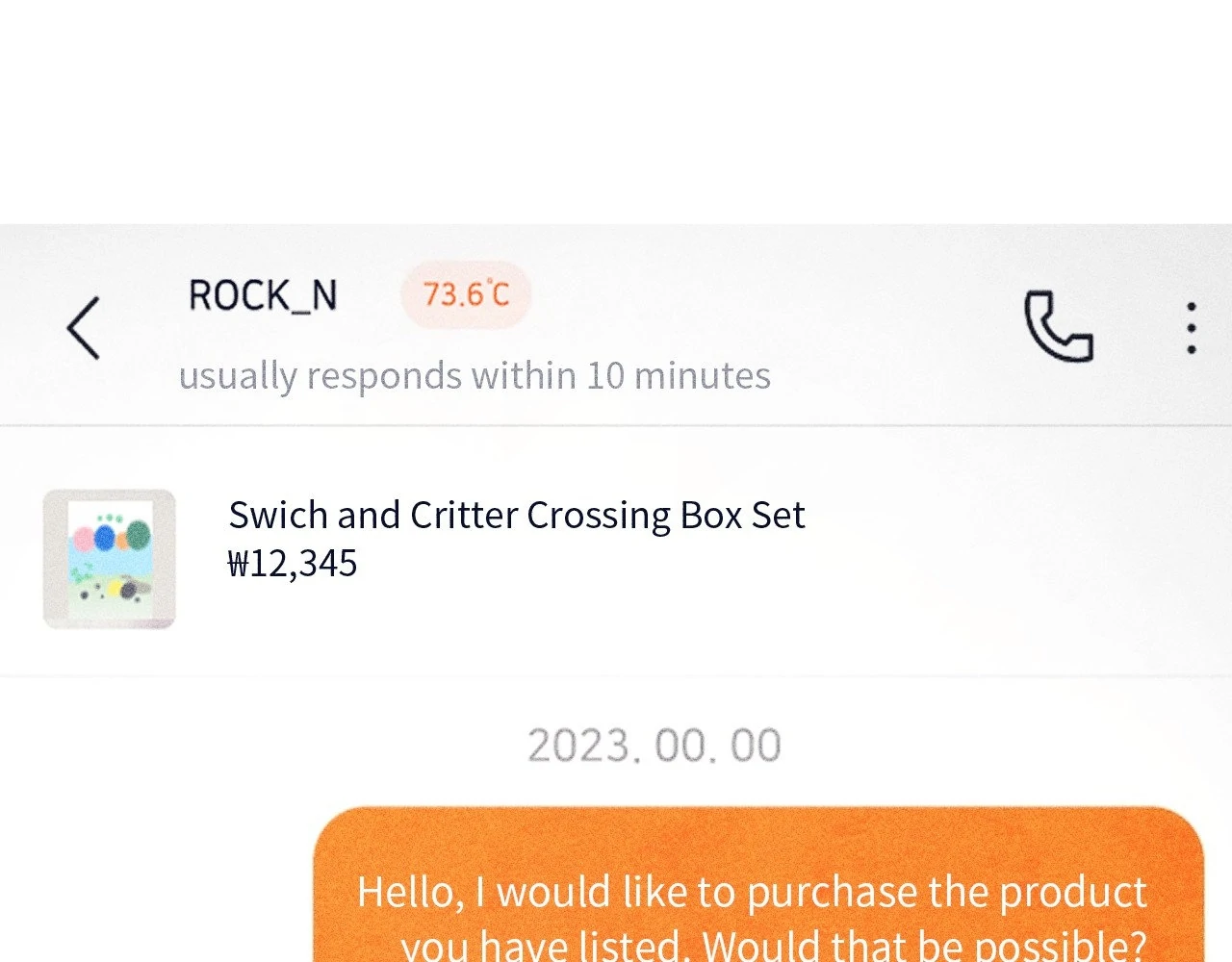This screenshot has height=962, width=1232.
Task: Click the 'usually responds within 10 minutes' text
Action: 475,375
